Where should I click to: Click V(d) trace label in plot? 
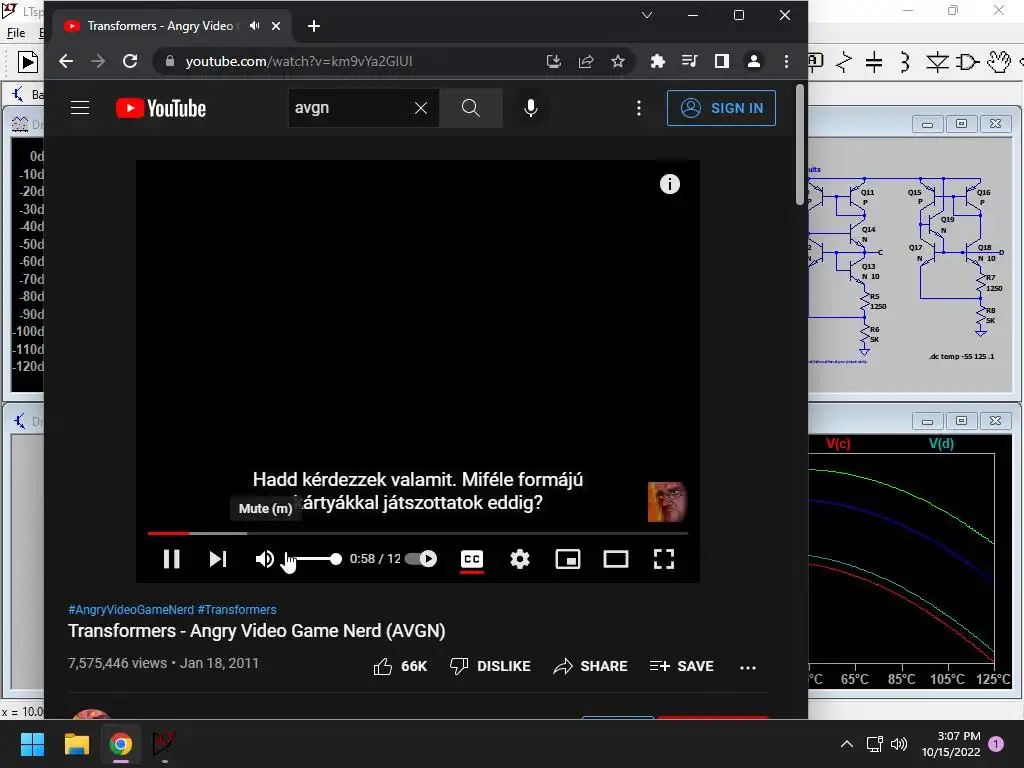(941, 443)
